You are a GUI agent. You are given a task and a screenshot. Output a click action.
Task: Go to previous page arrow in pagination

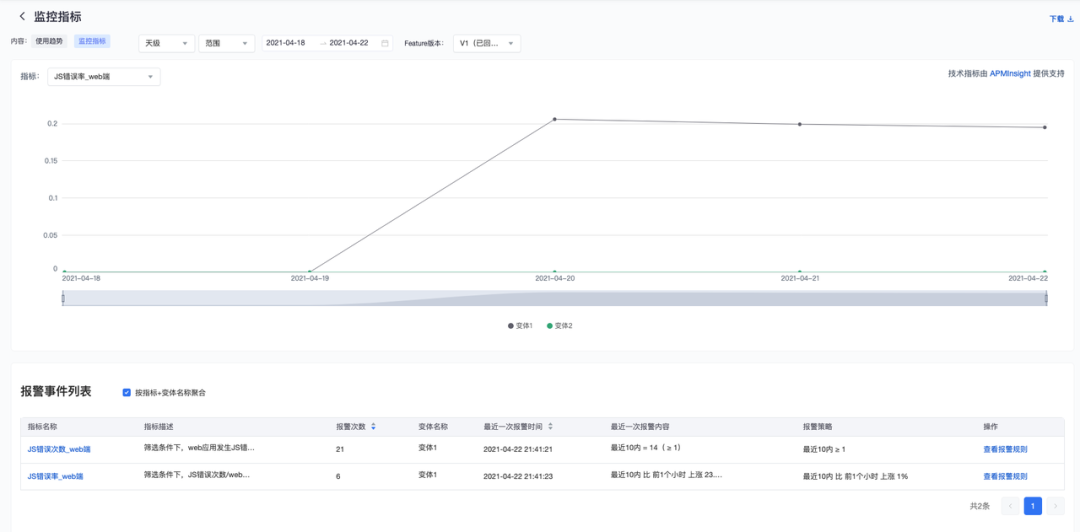point(1010,506)
